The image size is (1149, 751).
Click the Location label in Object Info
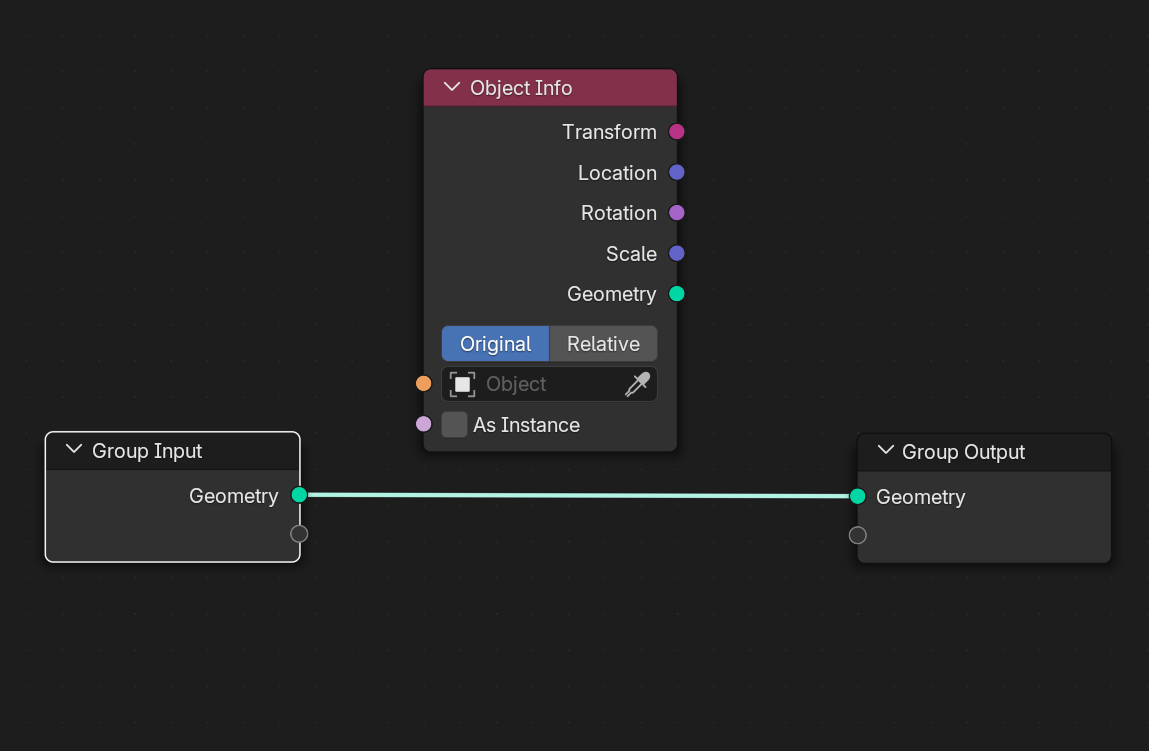(x=618, y=173)
